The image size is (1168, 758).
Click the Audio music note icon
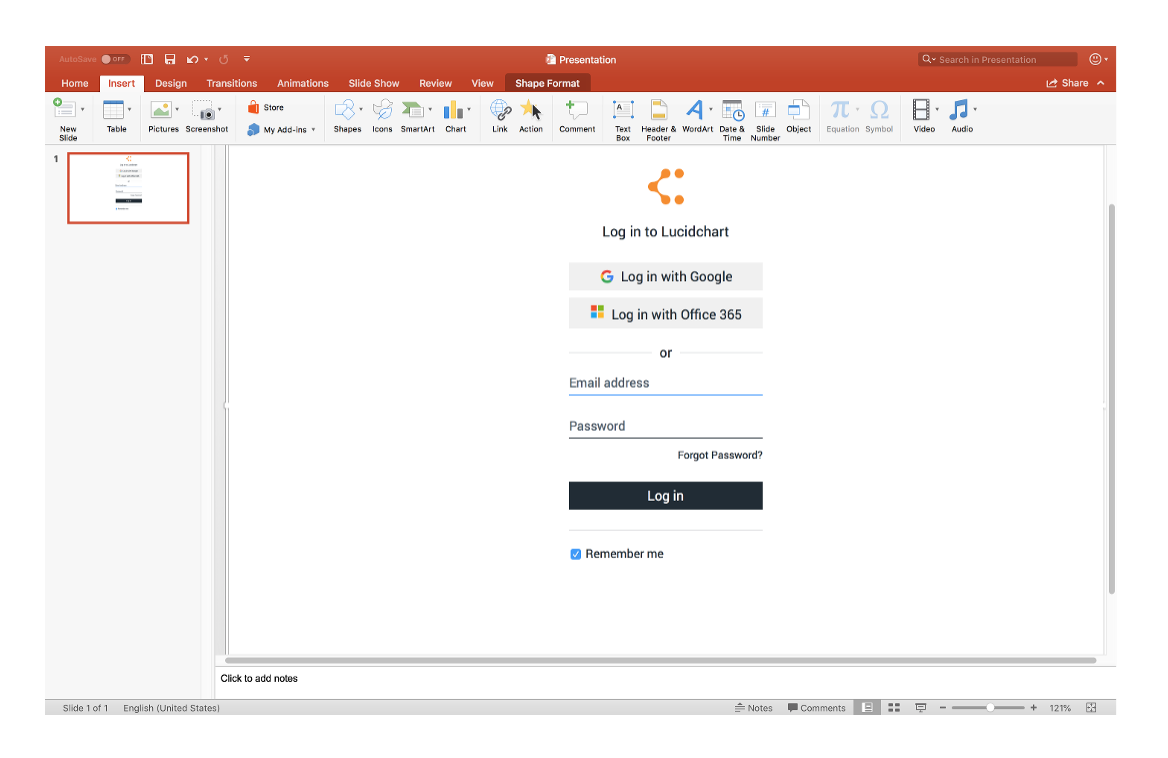(959, 109)
